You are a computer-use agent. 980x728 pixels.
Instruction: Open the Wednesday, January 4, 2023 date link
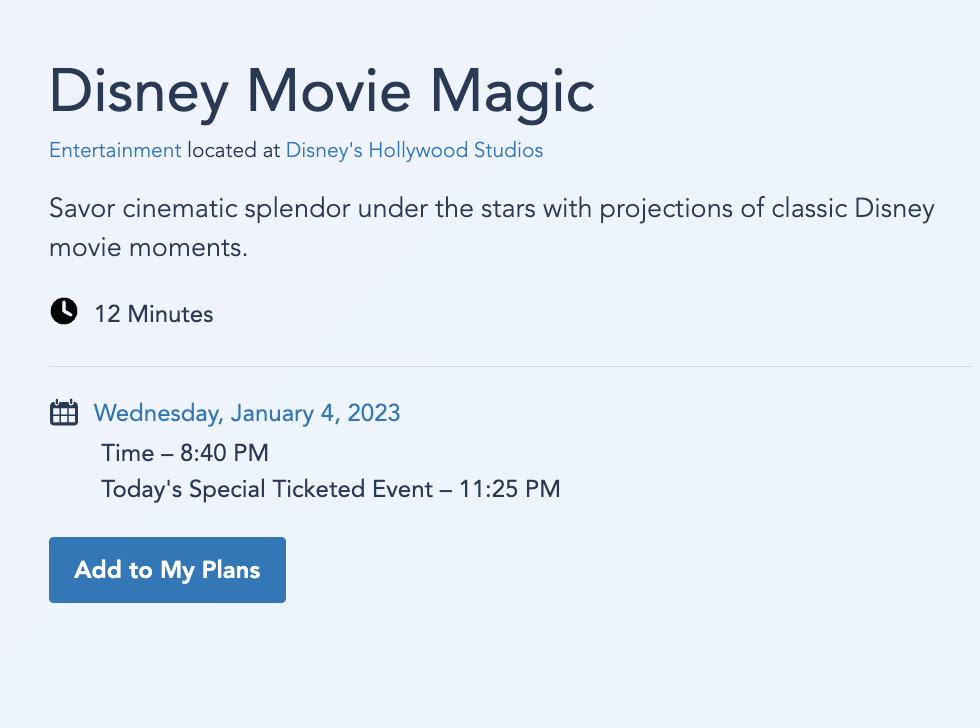click(247, 413)
